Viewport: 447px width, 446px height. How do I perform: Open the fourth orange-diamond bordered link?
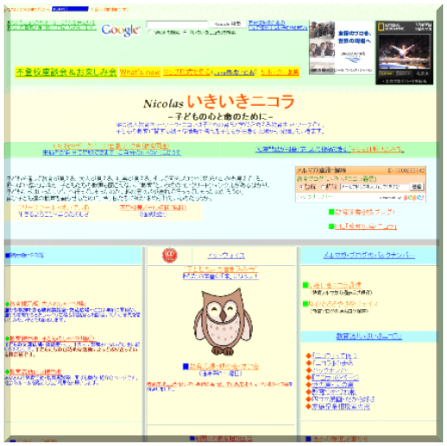tap(335, 377)
